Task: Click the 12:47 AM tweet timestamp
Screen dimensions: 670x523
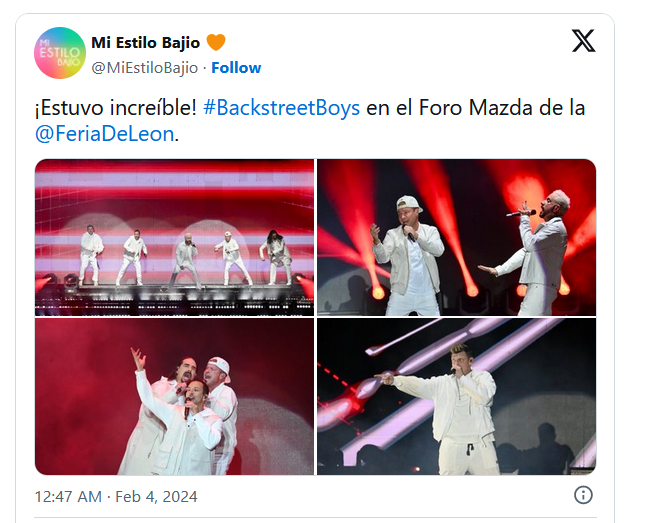Action: point(68,496)
